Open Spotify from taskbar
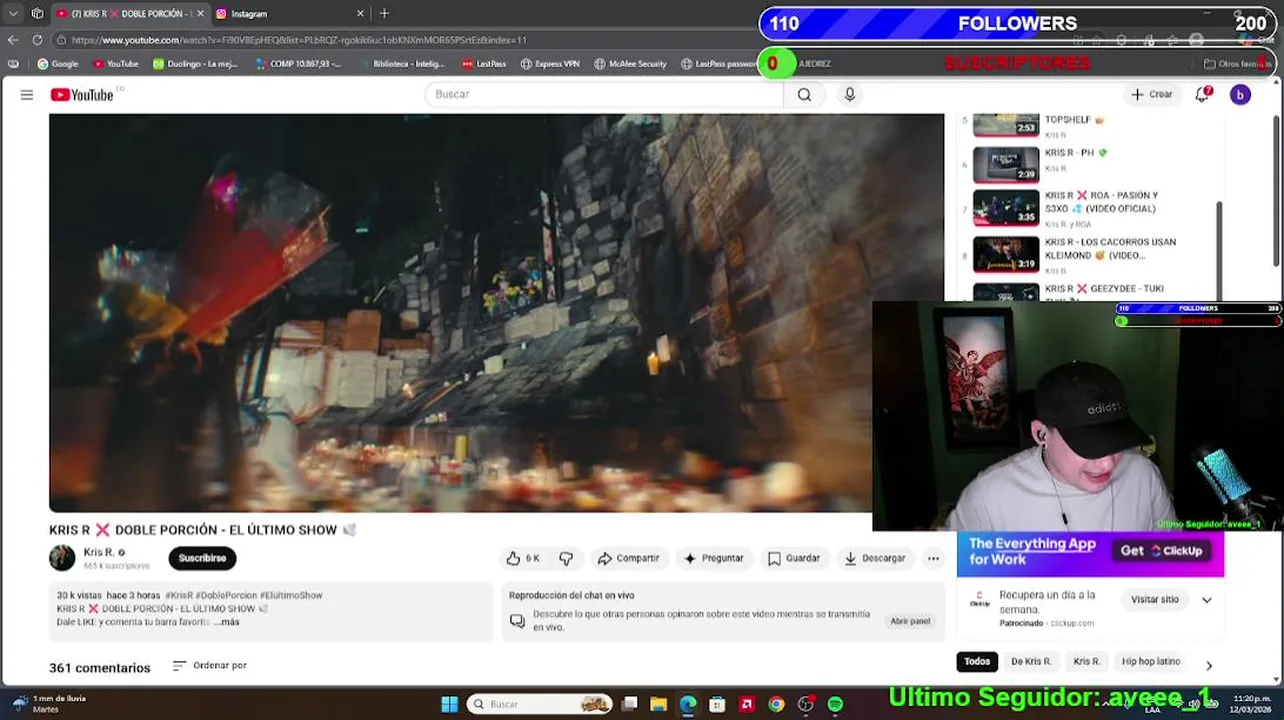1284x720 pixels. [x=835, y=704]
